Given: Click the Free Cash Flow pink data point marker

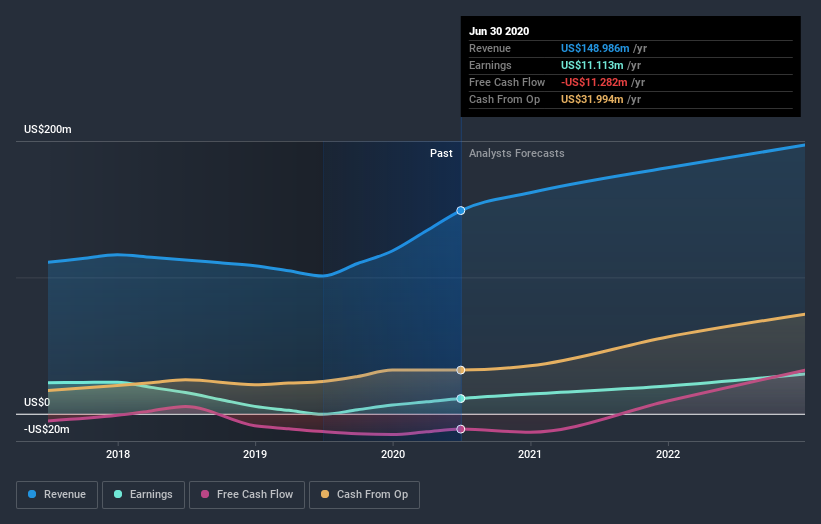Looking at the screenshot, I should (461, 429).
